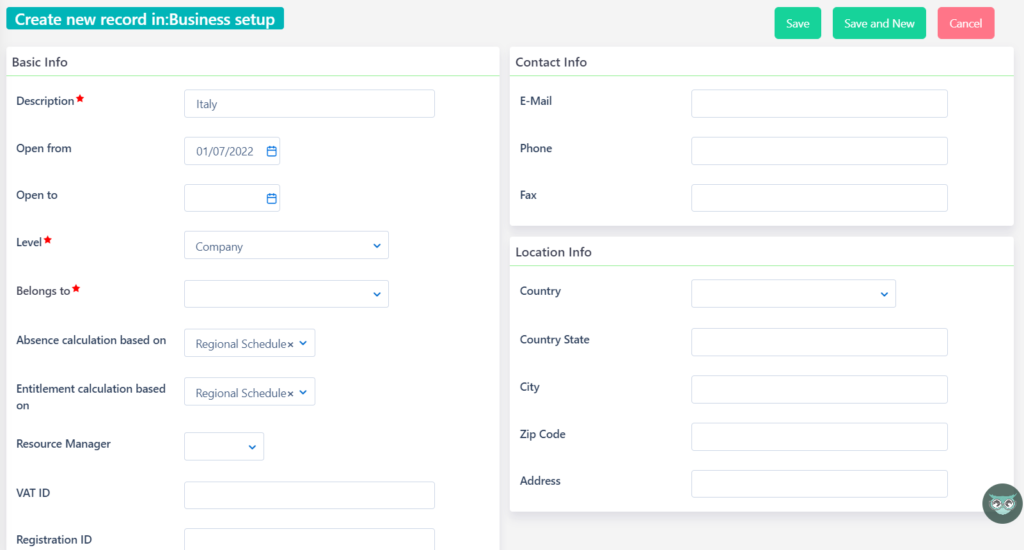Image resolution: width=1024 pixels, height=550 pixels.
Task: Expand the Level dropdown showing Company
Action: pos(286,246)
